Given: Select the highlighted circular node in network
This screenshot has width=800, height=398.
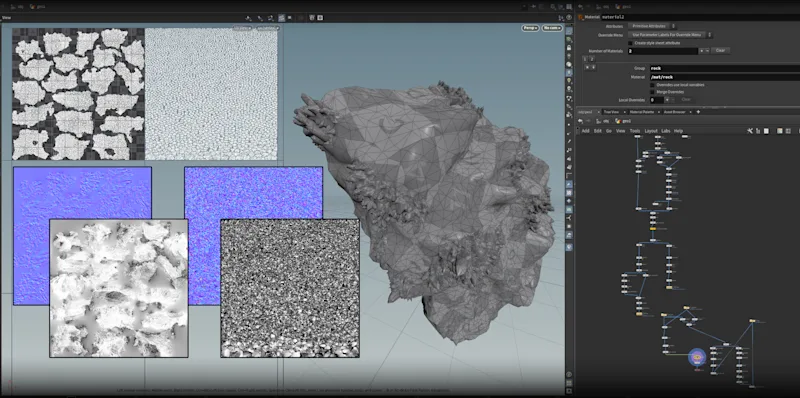Looking at the screenshot, I should point(697,357).
